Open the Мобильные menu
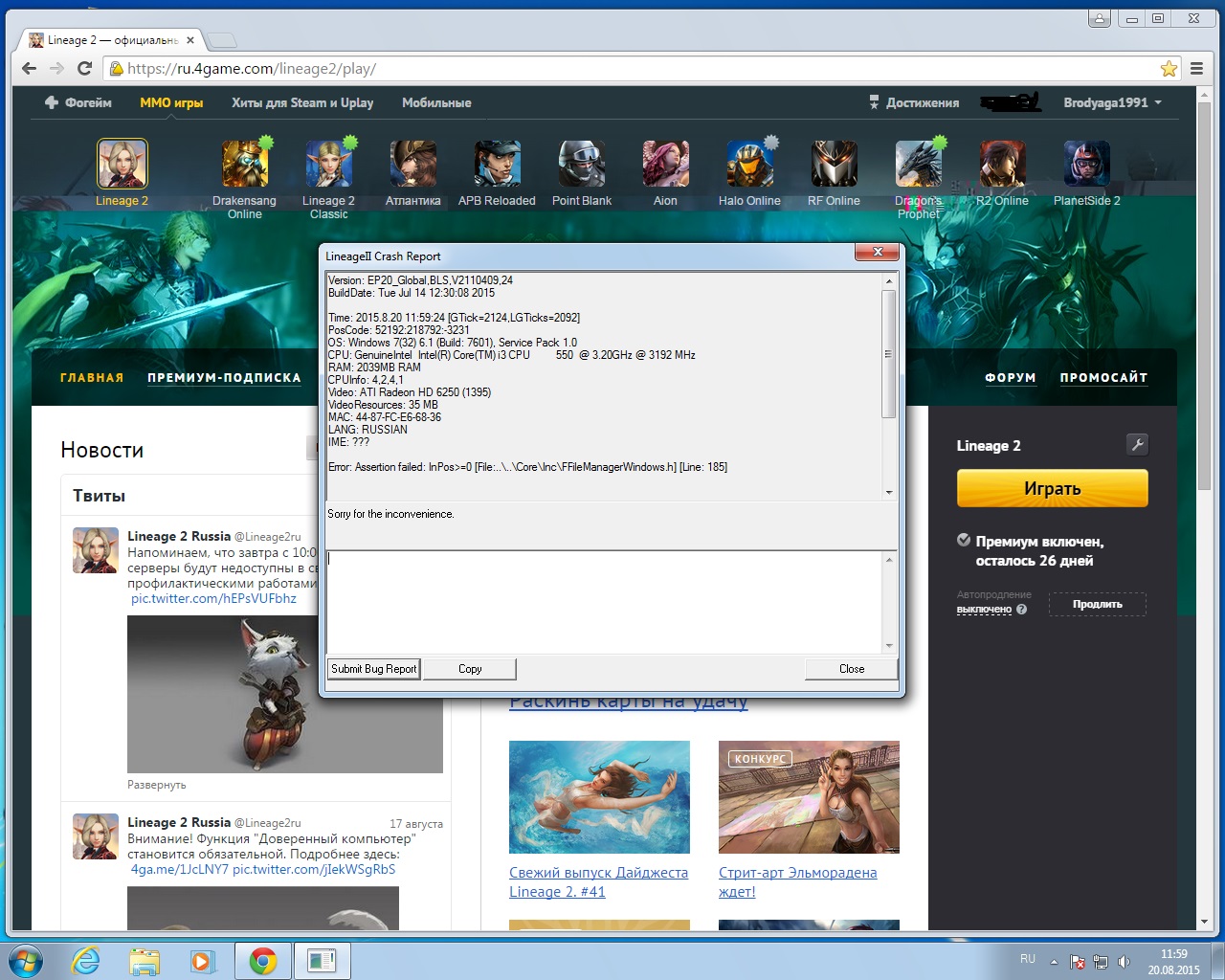The image size is (1225, 980). pos(436,102)
